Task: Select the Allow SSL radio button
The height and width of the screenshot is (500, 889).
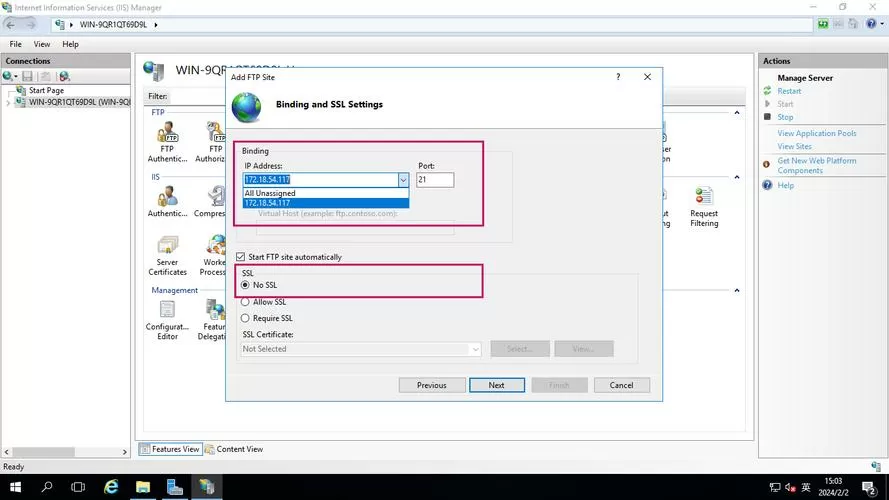Action: (x=245, y=302)
